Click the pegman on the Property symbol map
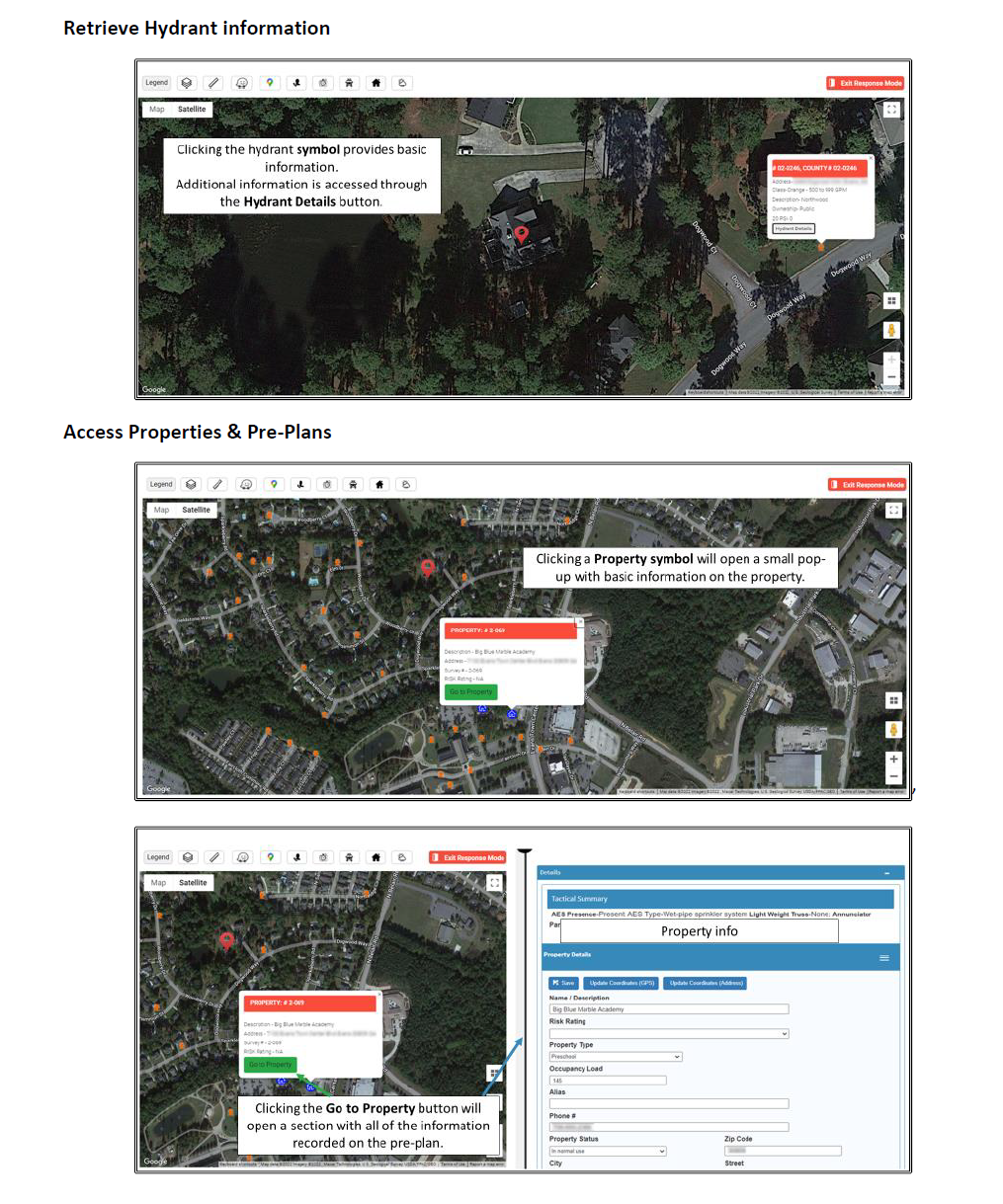The image size is (1003, 1204). pyautogui.click(x=893, y=730)
